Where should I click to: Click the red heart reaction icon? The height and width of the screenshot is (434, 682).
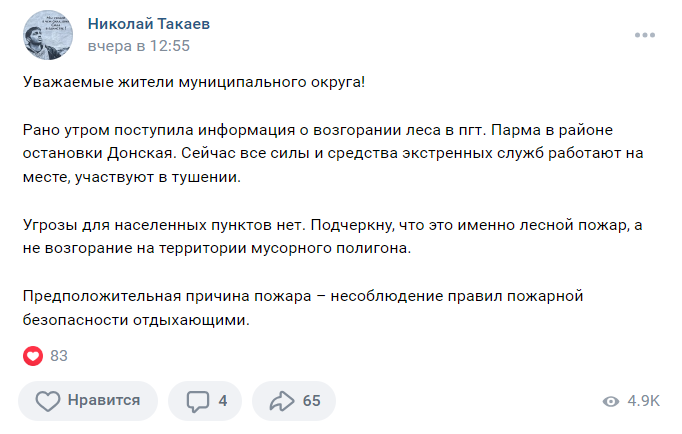click(x=33, y=356)
